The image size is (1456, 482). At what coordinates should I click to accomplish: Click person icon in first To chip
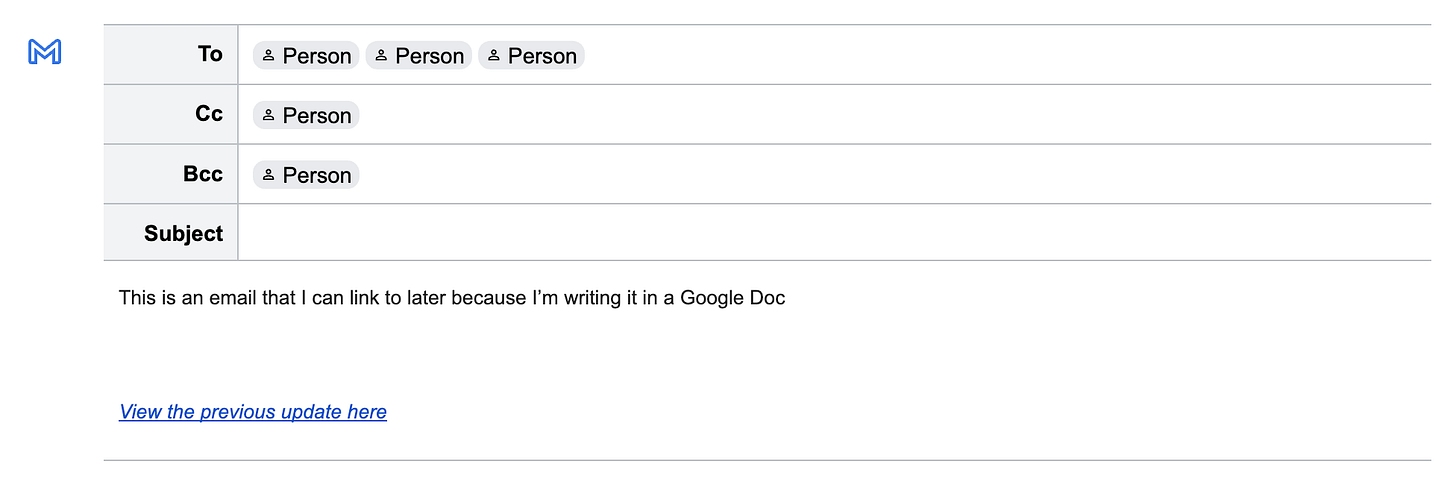point(268,56)
